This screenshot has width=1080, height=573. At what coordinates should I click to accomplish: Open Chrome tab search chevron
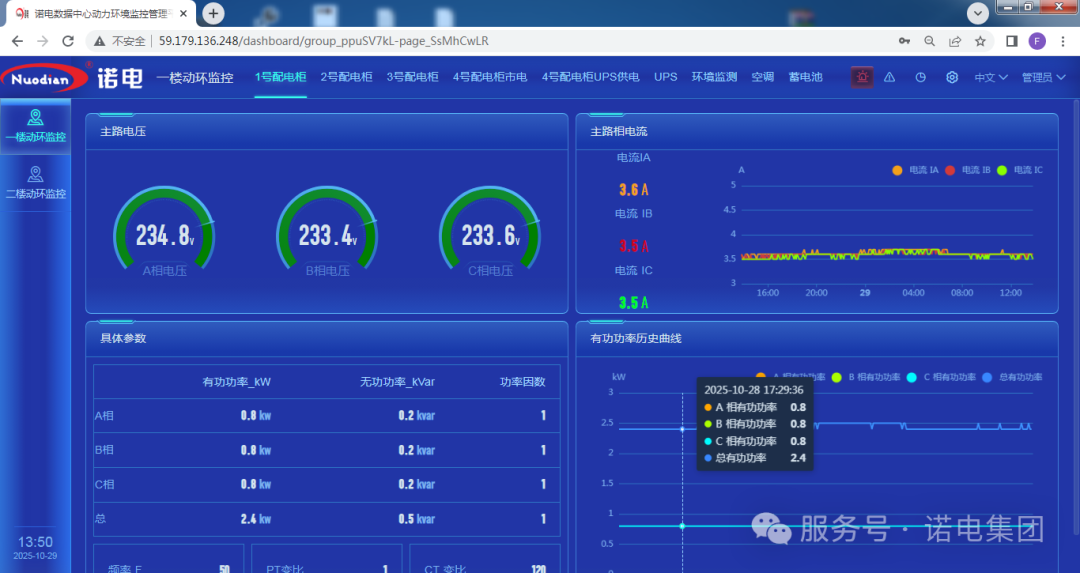(x=980, y=12)
